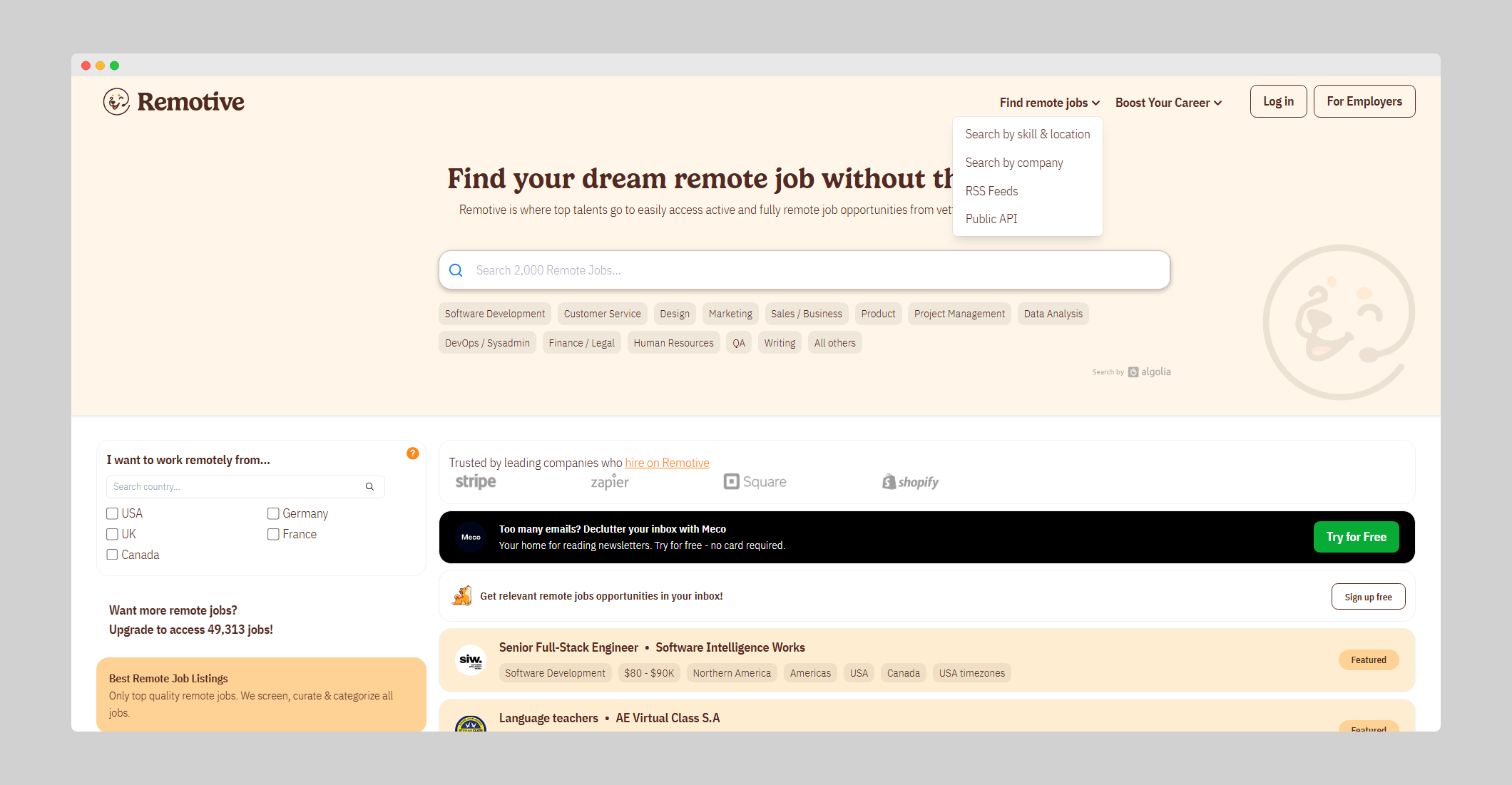Click the search magnifier icon in job search

[456, 270]
